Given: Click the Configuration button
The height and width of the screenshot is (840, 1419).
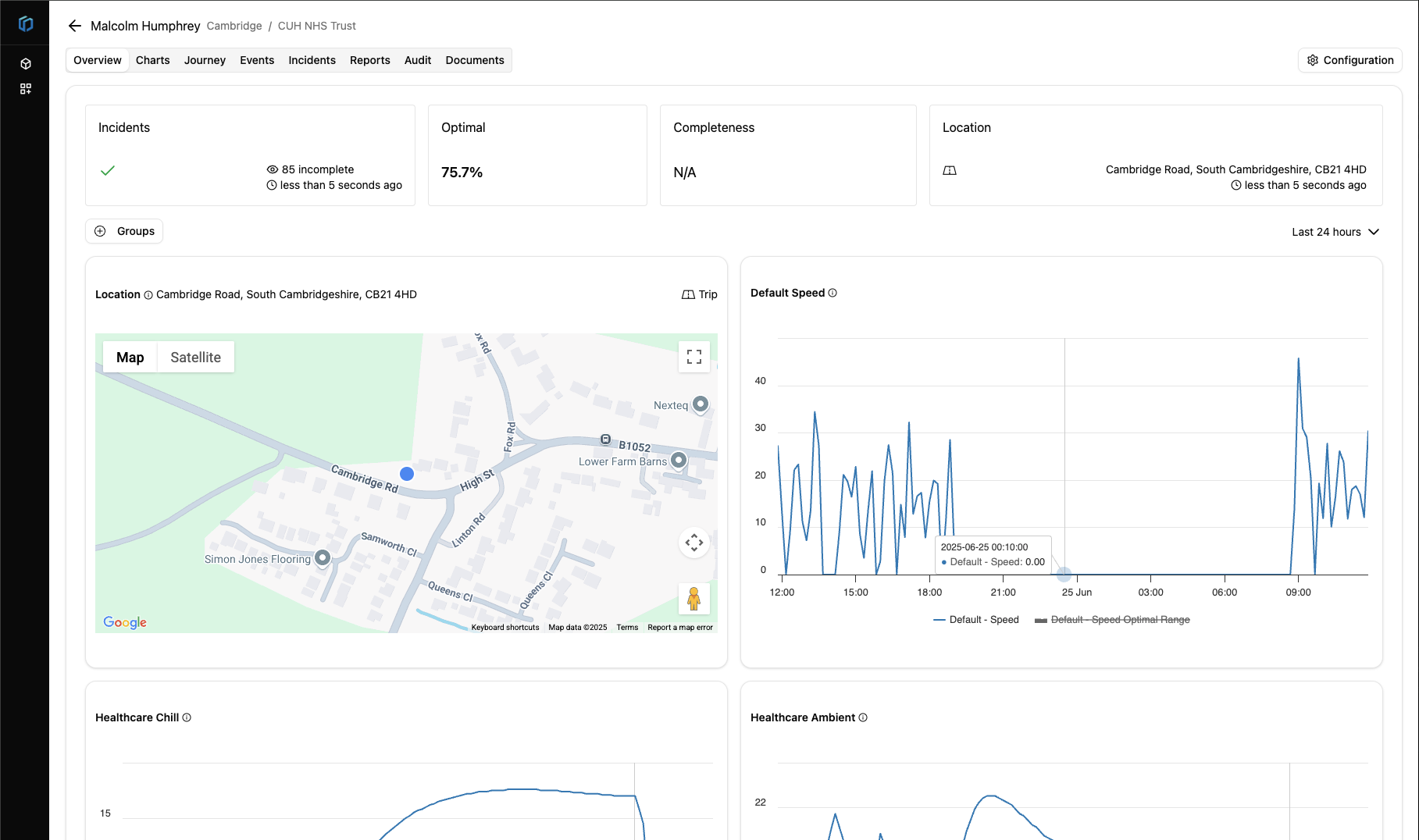Looking at the screenshot, I should tap(1349, 60).
